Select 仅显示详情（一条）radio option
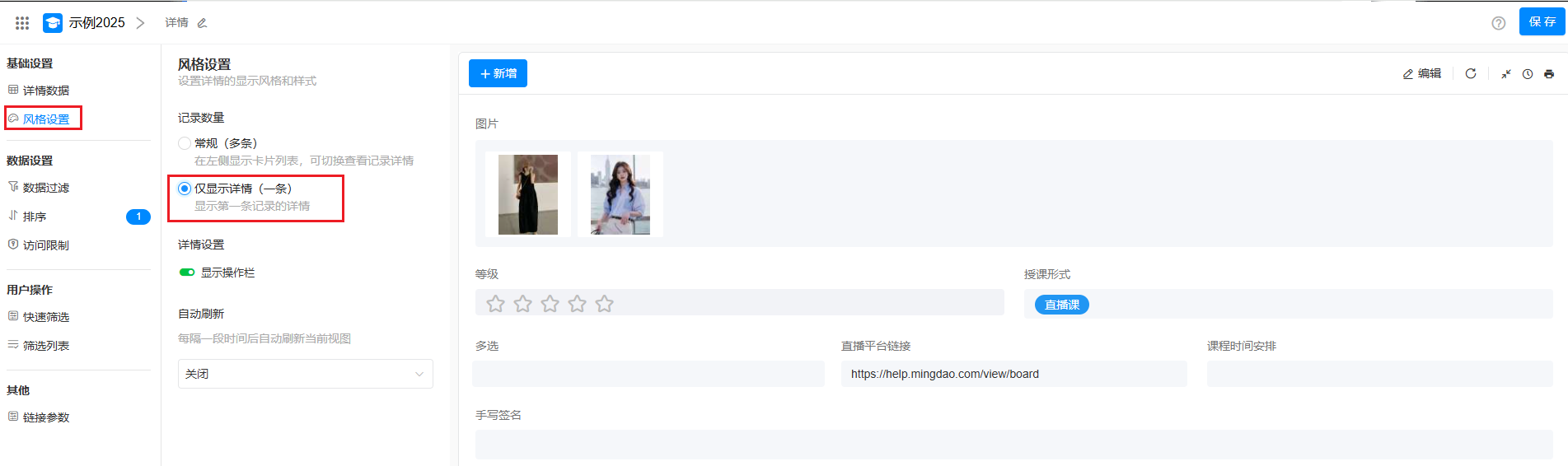 pos(185,189)
